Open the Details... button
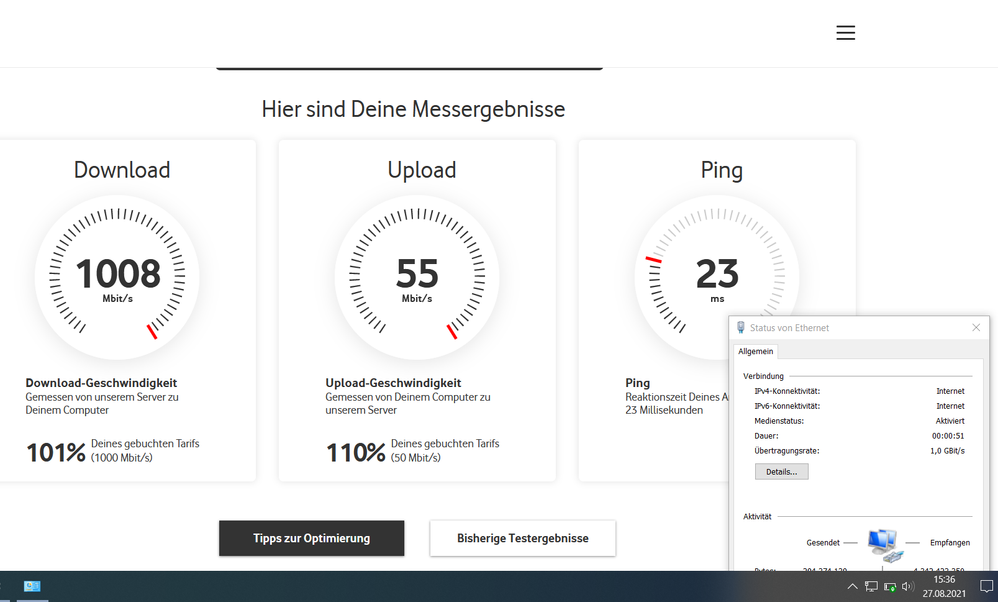The image size is (998, 602). [782, 472]
